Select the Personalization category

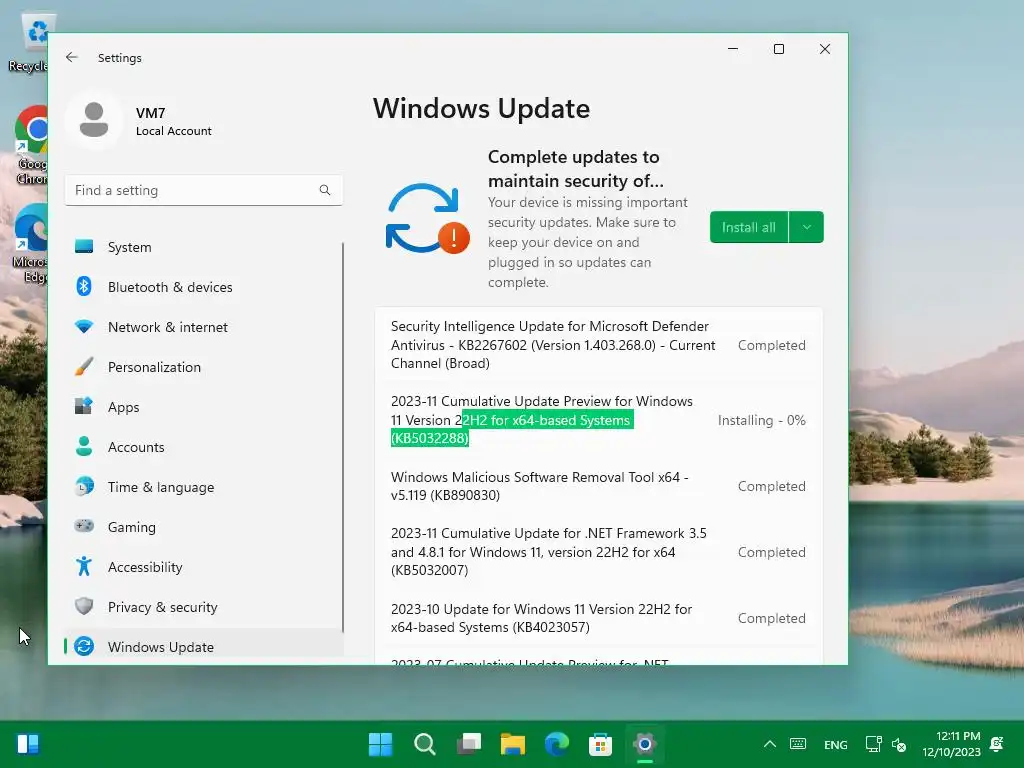(204, 367)
